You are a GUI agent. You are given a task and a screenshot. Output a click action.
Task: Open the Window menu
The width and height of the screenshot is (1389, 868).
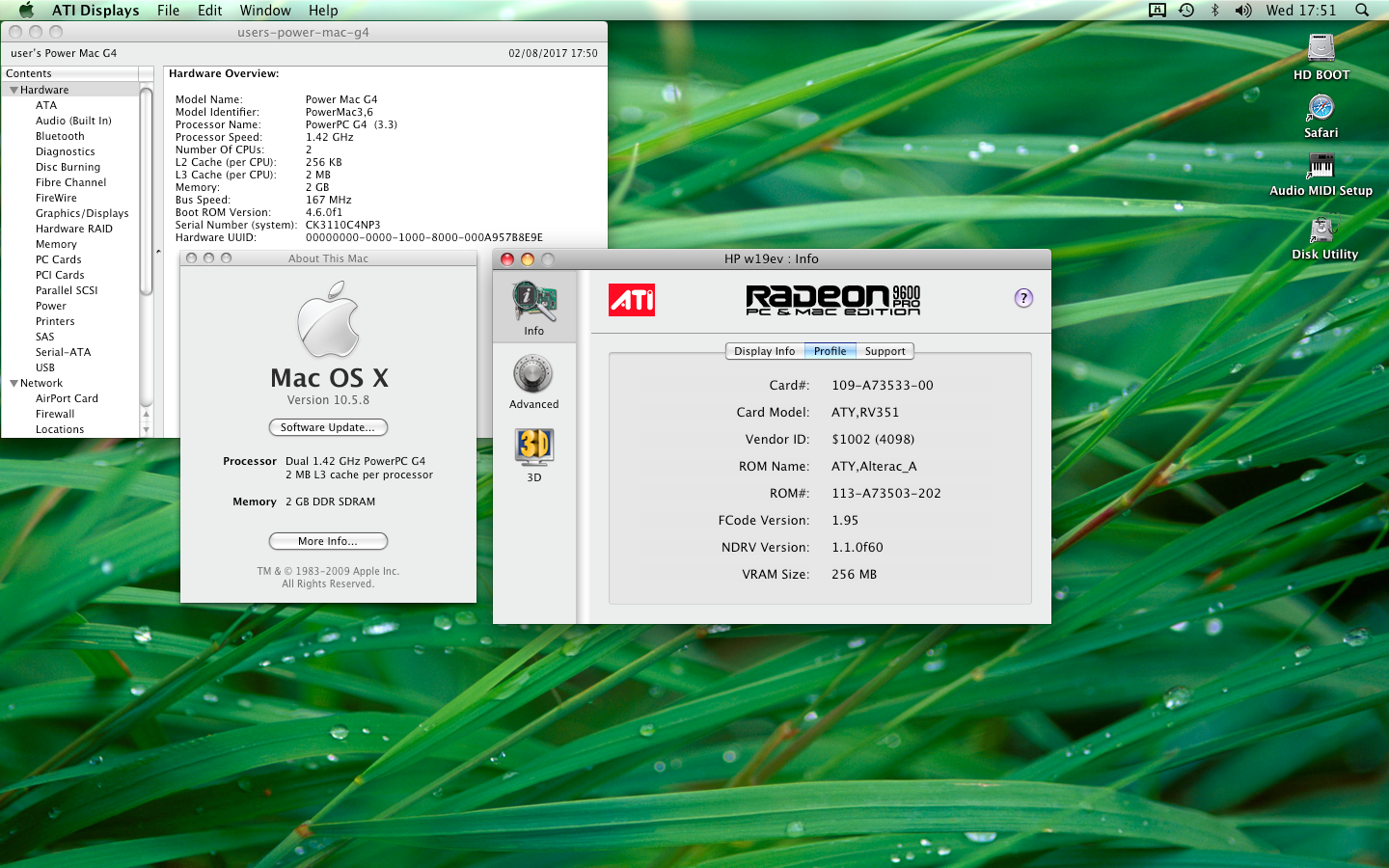[265, 10]
